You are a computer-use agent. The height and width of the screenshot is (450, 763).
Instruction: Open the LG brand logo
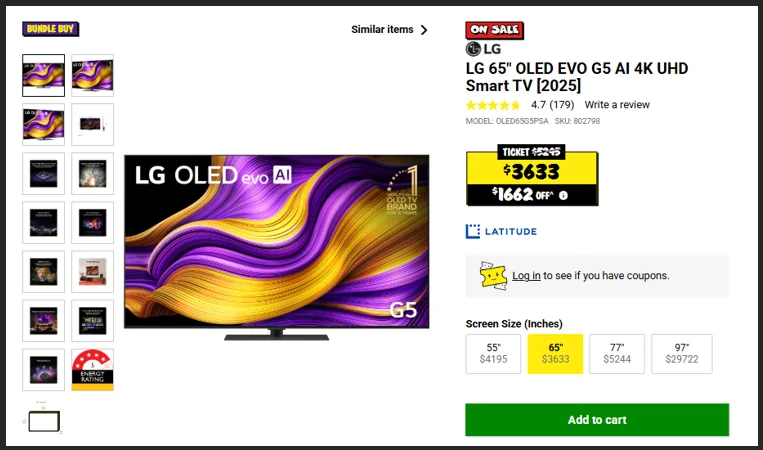[x=483, y=49]
